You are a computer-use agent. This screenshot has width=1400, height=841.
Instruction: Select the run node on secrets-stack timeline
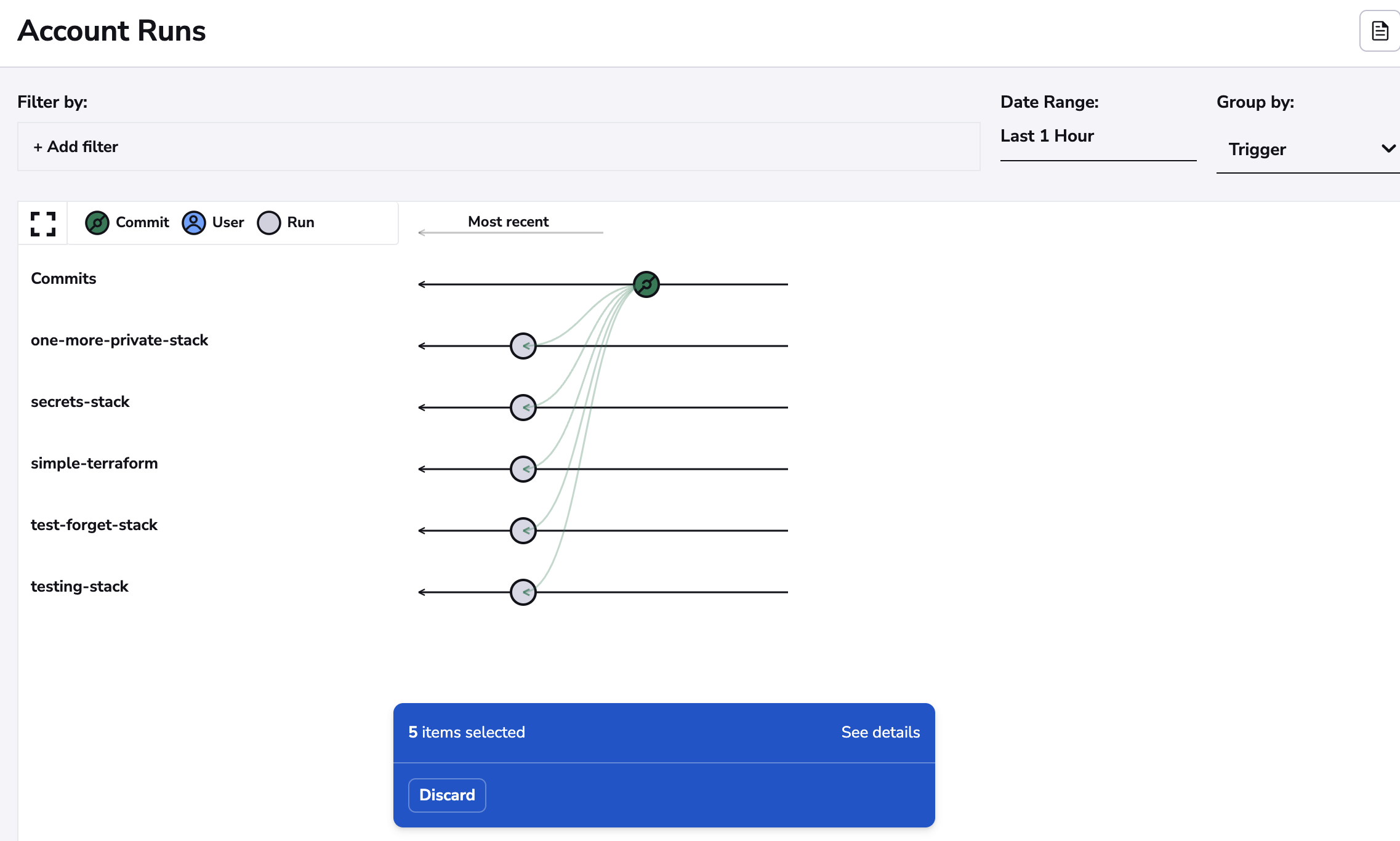click(x=523, y=407)
